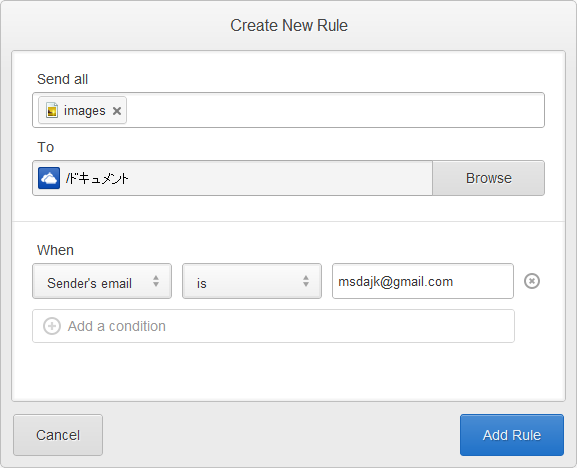Image resolution: width=577 pixels, height=468 pixels.
Task: Click the plus icon for adding a condition
Action: [52, 326]
